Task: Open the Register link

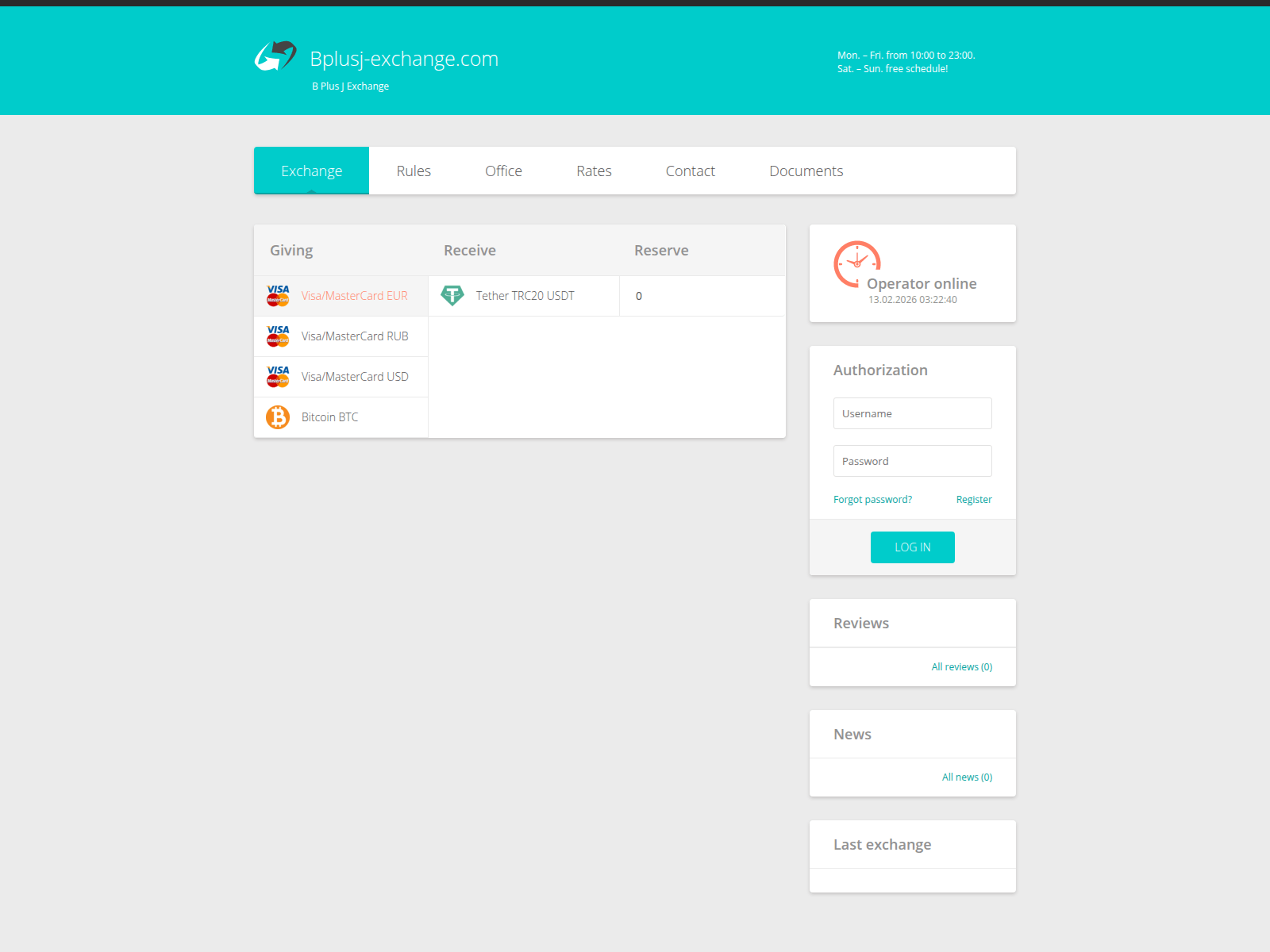Action: point(974,499)
